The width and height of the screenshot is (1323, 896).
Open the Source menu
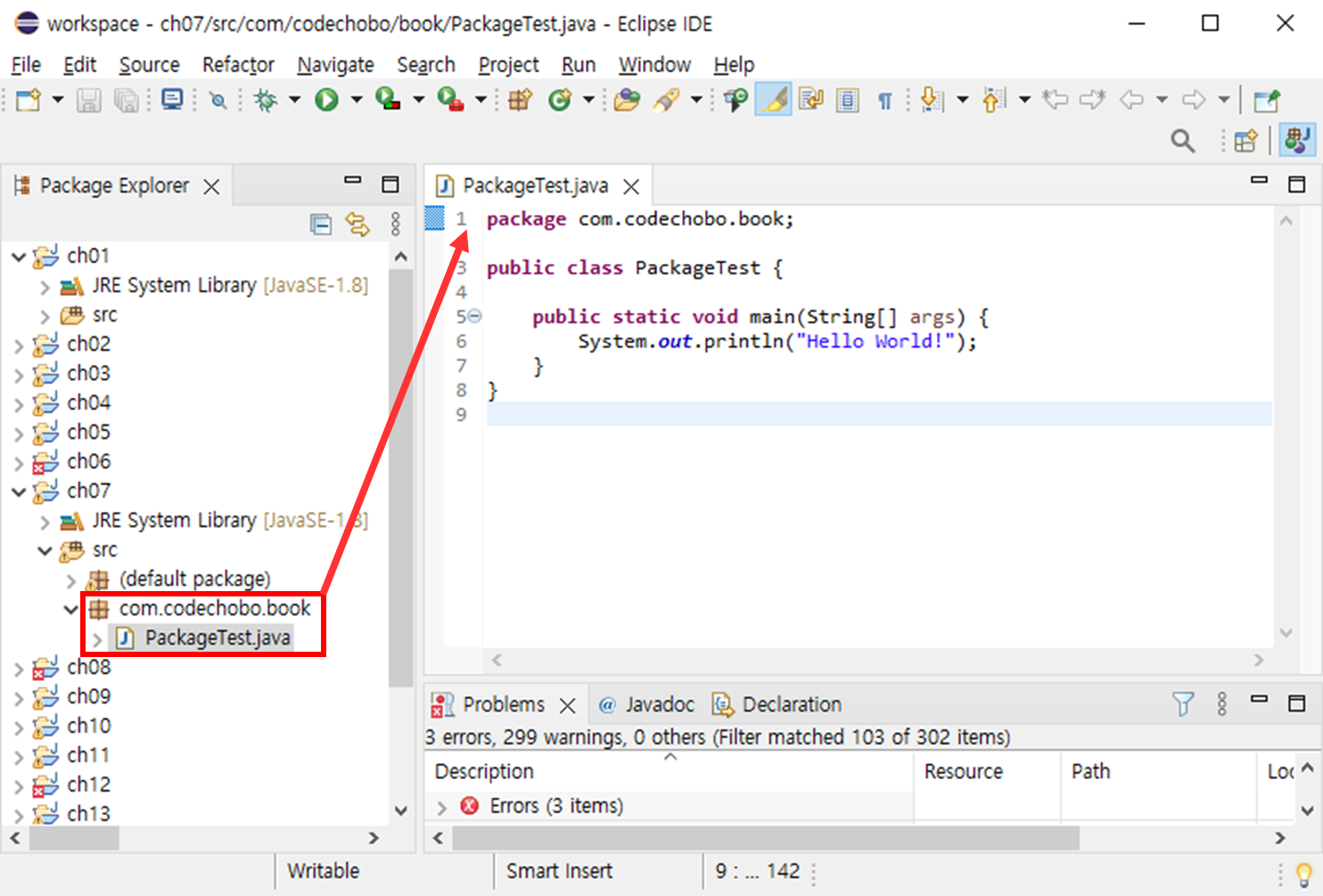[x=149, y=64]
